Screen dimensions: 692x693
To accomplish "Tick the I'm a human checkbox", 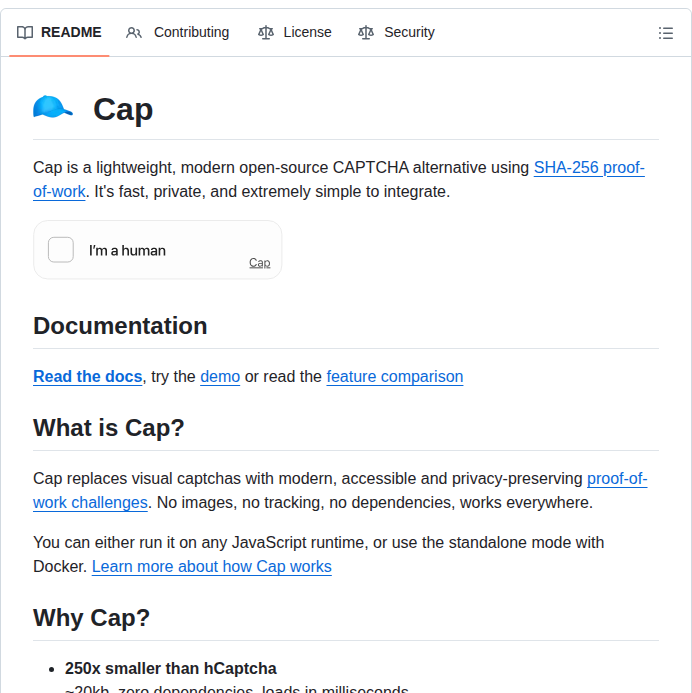I will [x=61, y=250].
